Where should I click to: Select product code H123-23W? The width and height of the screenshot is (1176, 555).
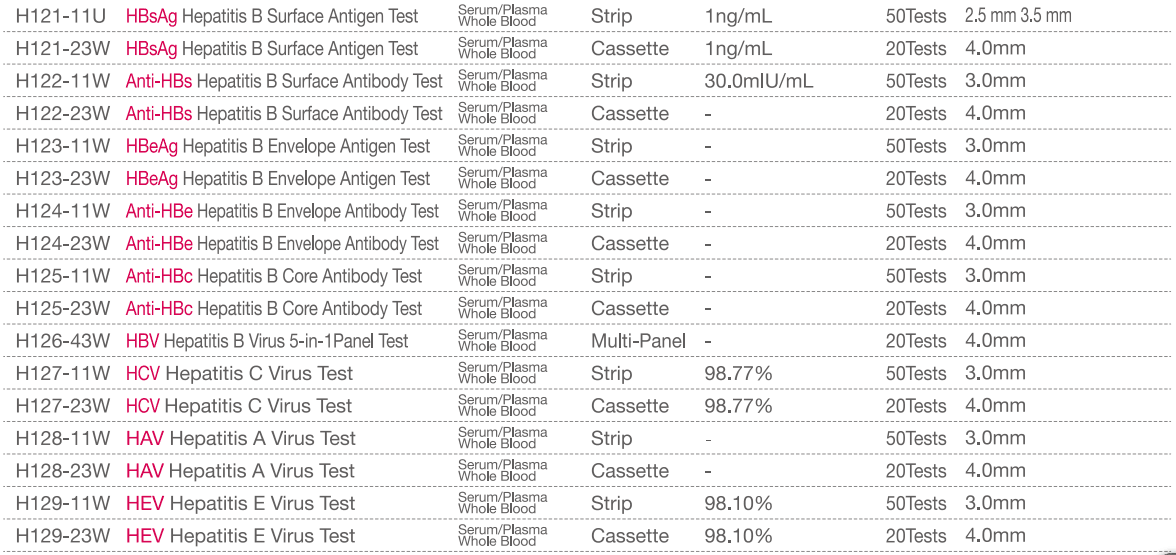tap(63, 179)
